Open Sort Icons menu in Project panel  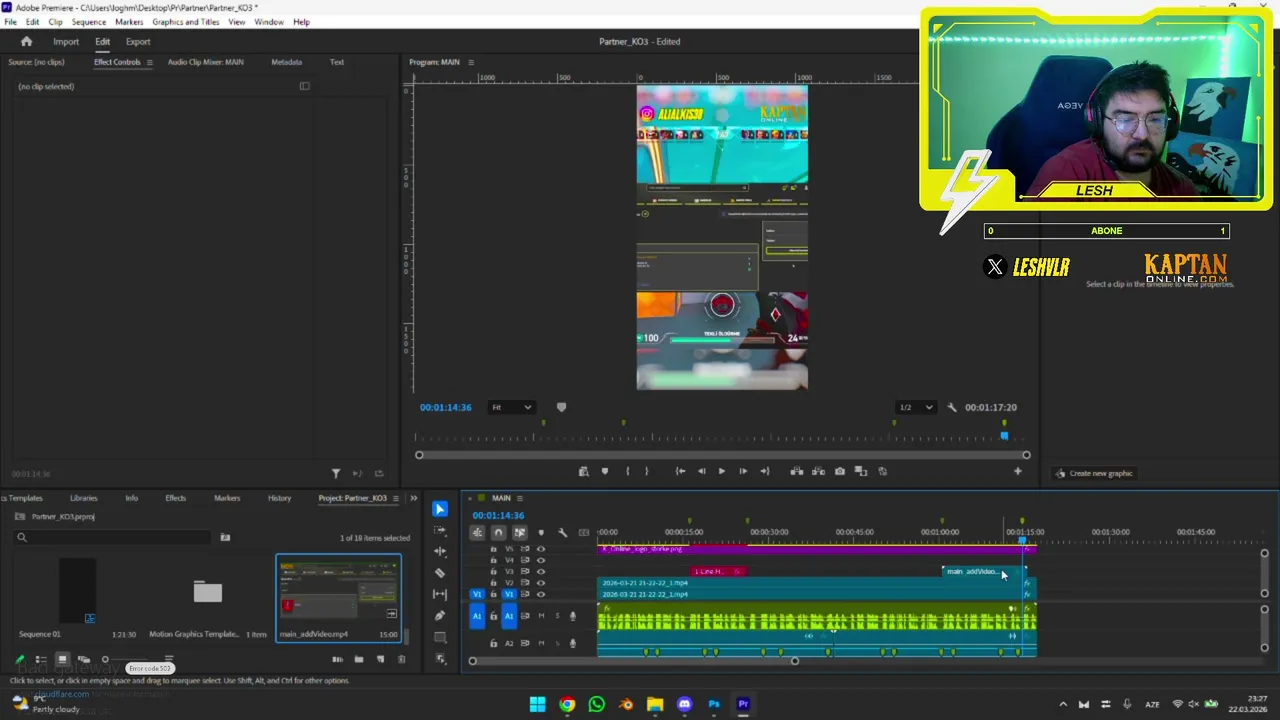(x=169, y=660)
